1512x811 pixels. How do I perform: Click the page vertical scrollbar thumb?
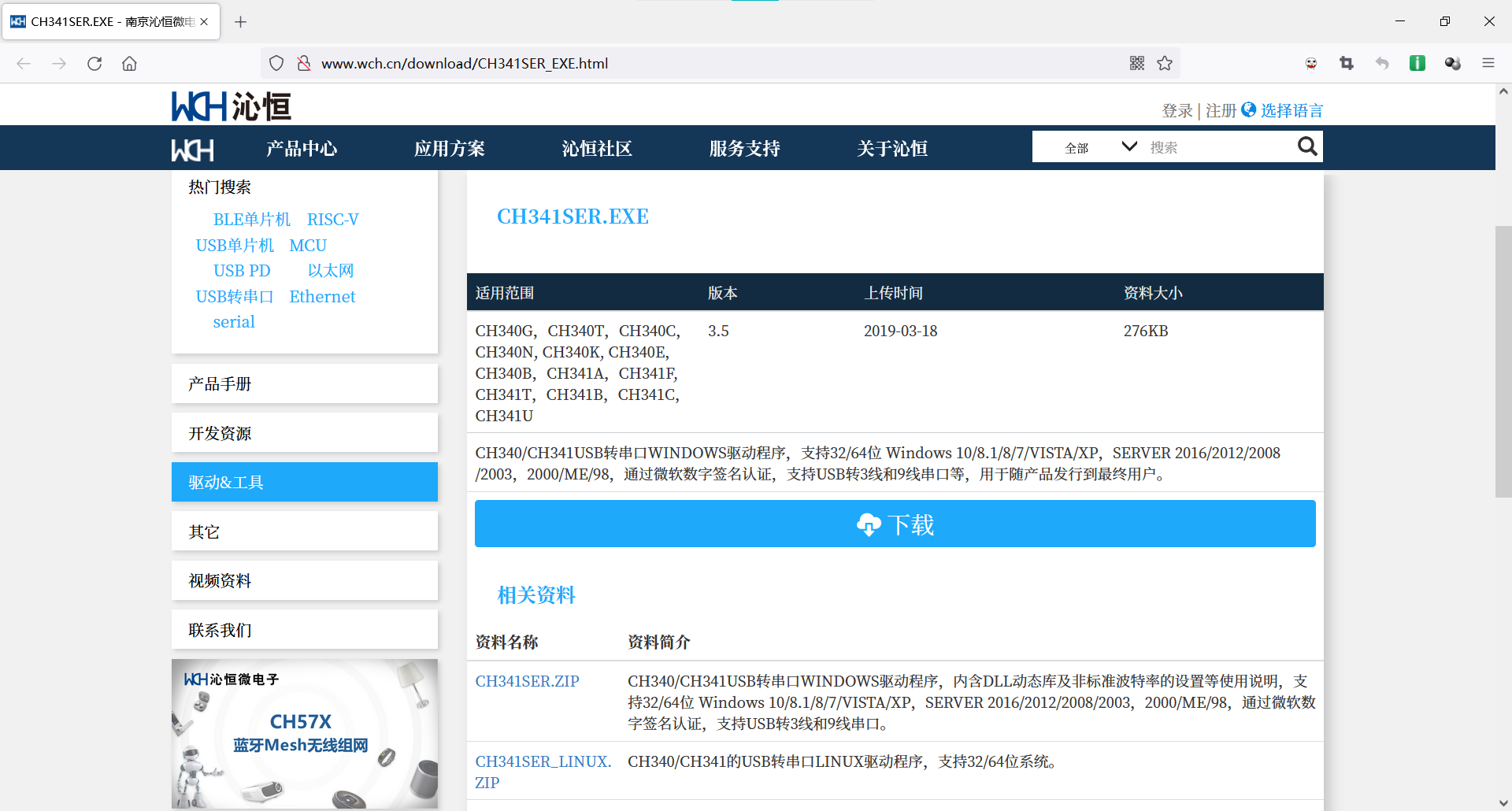1503,362
